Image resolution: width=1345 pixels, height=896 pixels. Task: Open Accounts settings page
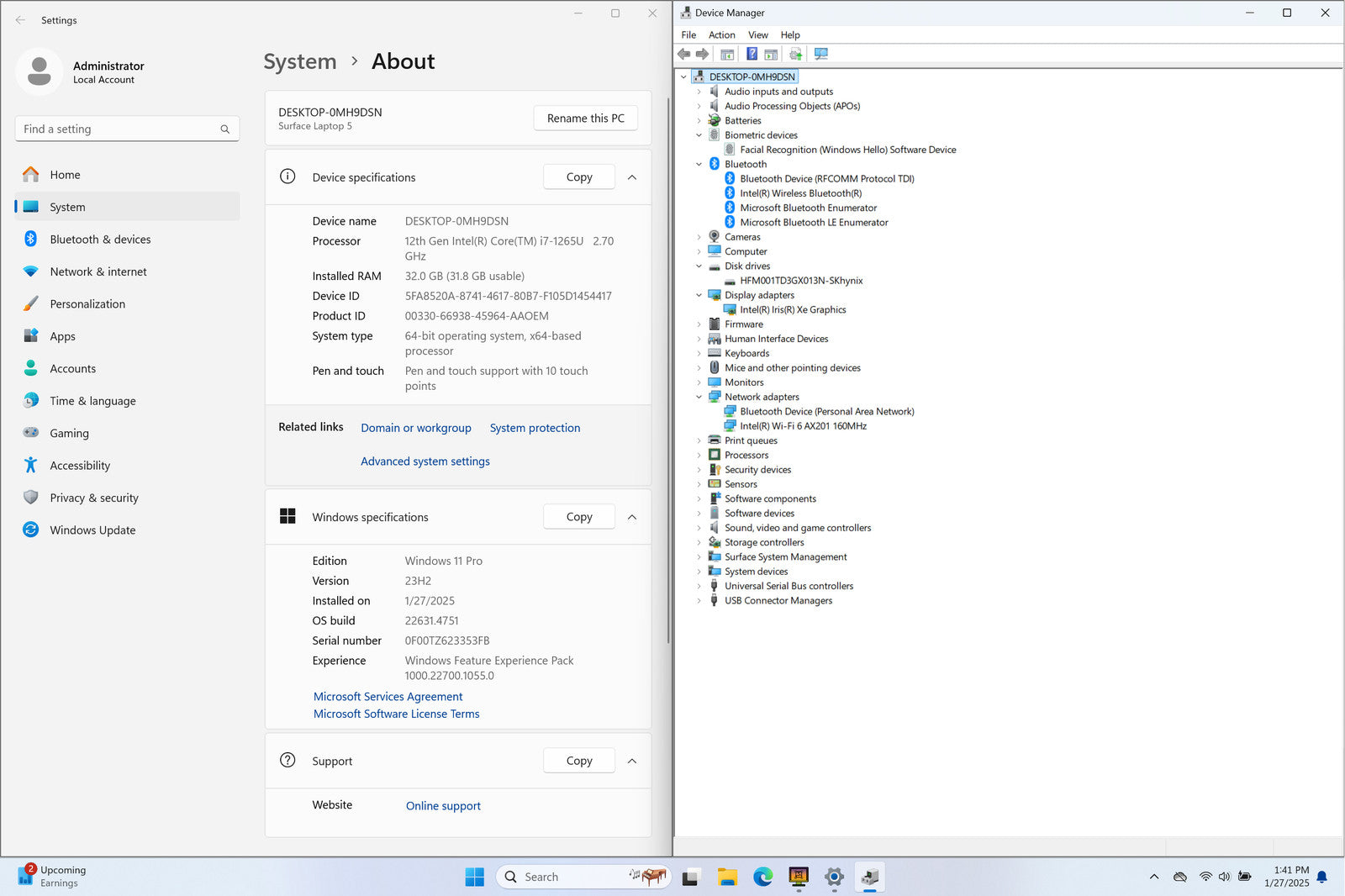pos(127,369)
